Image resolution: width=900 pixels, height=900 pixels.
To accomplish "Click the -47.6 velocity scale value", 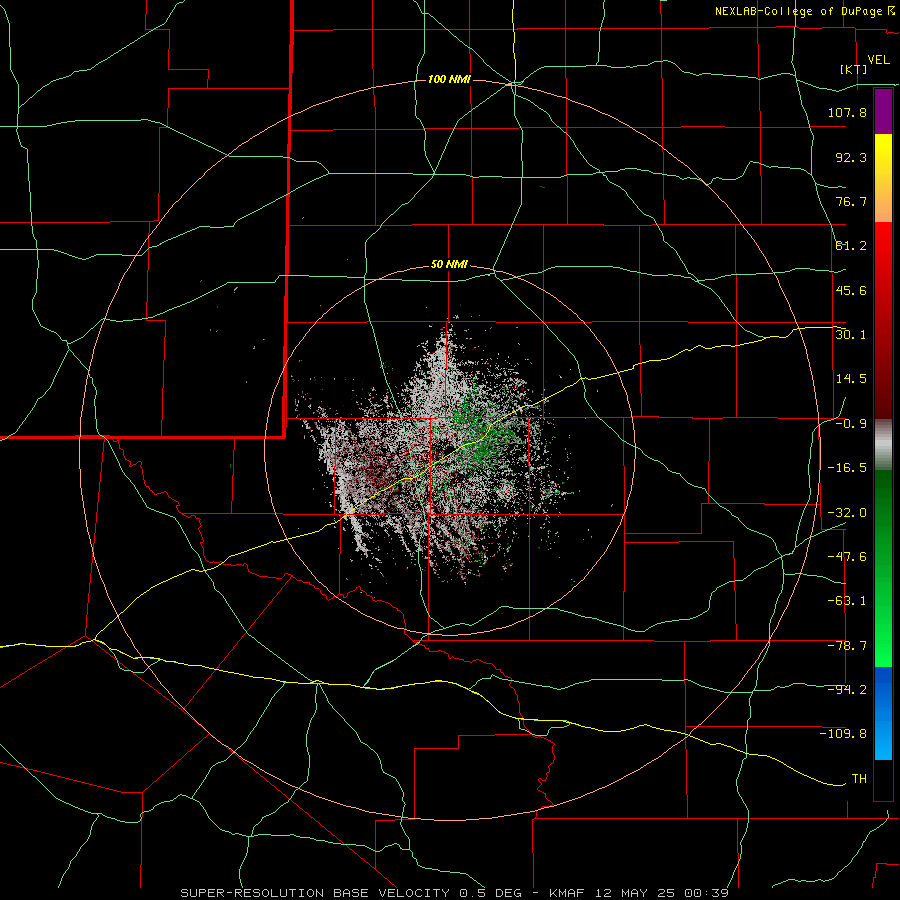I will click(847, 557).
